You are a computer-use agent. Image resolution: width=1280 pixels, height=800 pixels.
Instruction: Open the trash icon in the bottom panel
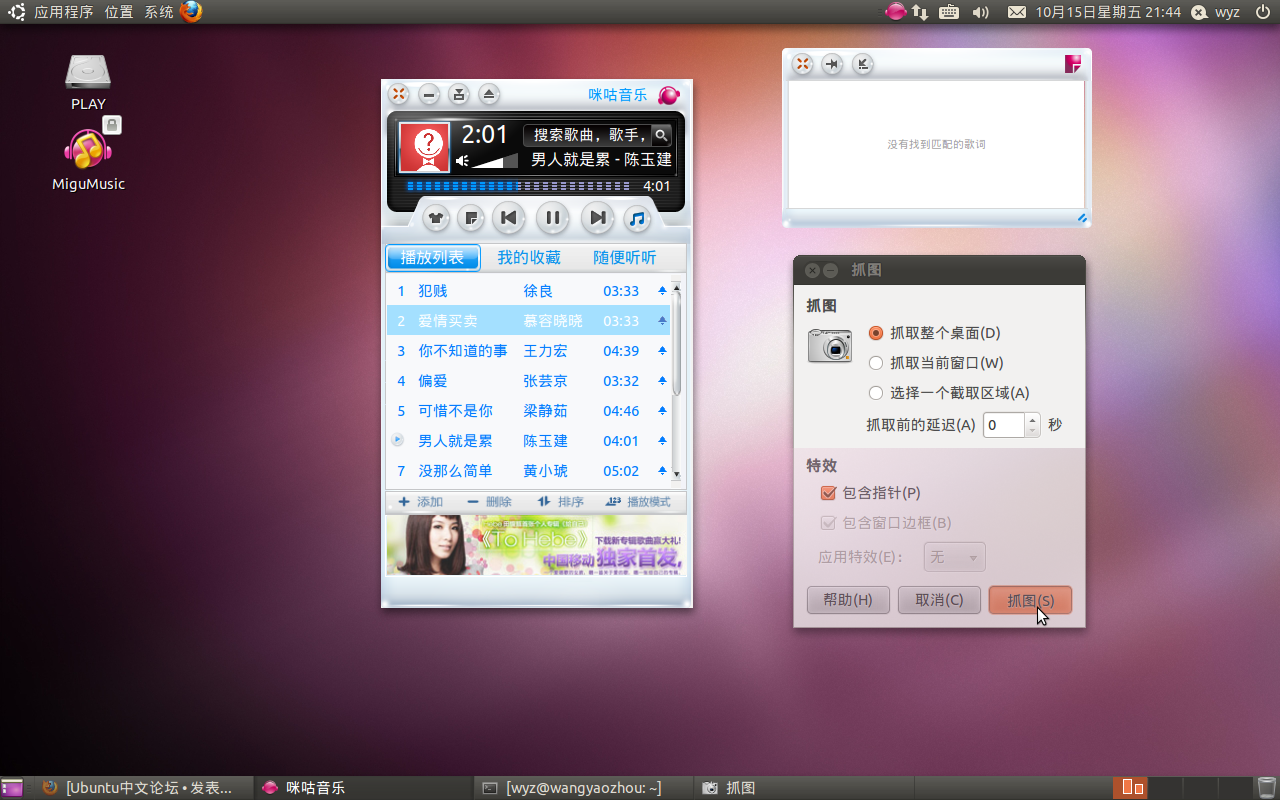1266,788
